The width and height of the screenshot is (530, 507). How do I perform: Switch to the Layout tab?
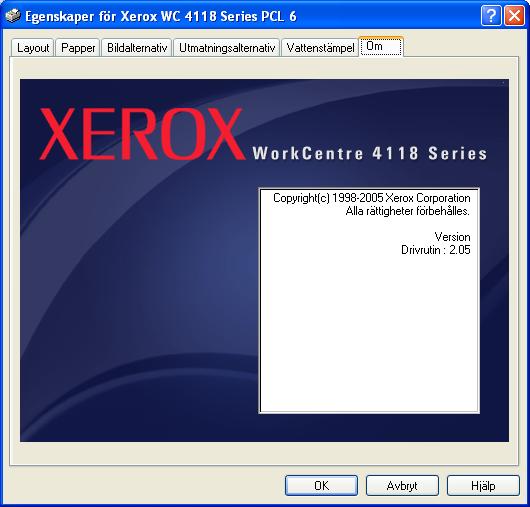33,48
